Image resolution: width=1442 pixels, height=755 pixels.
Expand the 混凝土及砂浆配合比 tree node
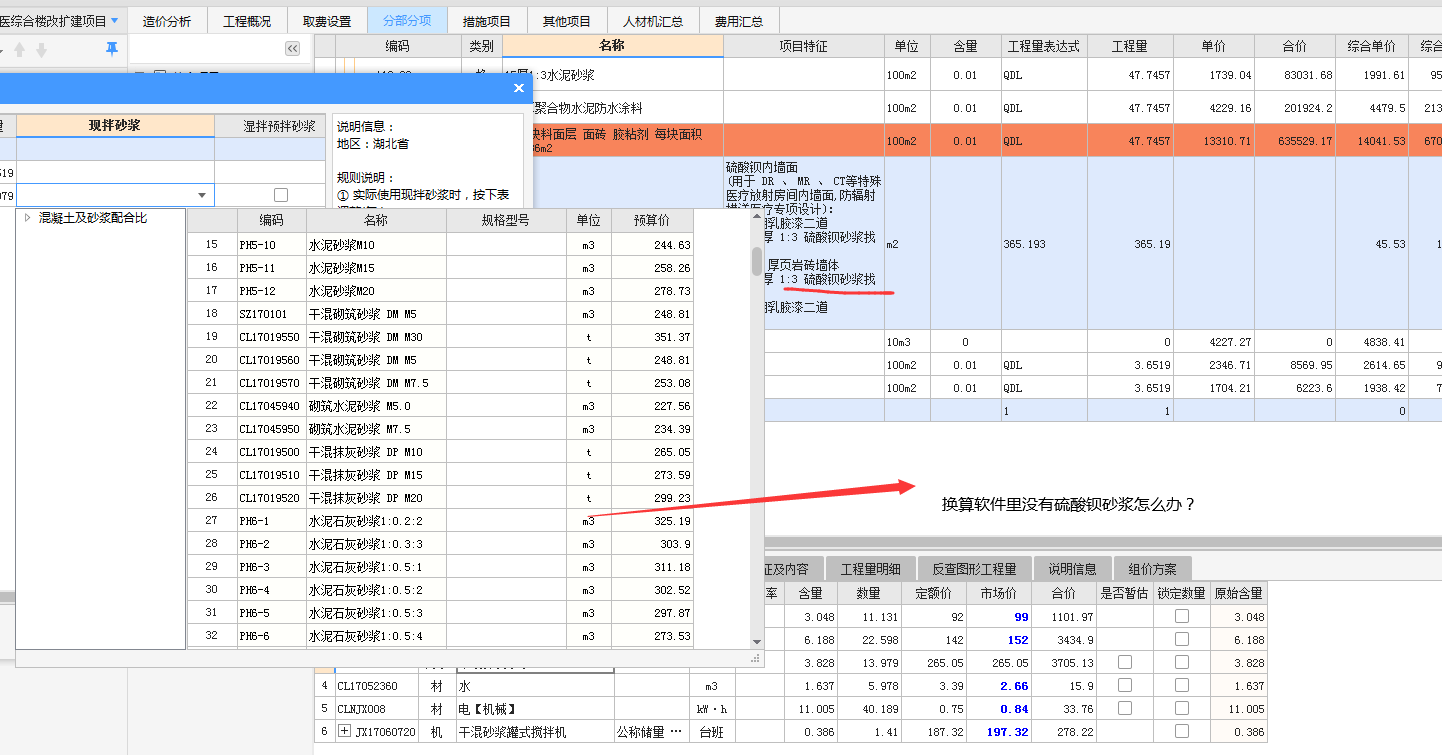click(x=27, y=218)
